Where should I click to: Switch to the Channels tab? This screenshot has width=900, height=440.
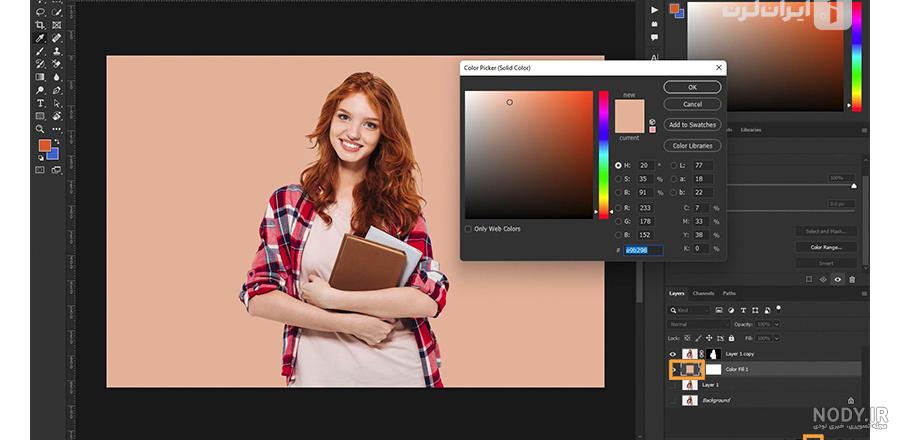click(x=703, y=293)
